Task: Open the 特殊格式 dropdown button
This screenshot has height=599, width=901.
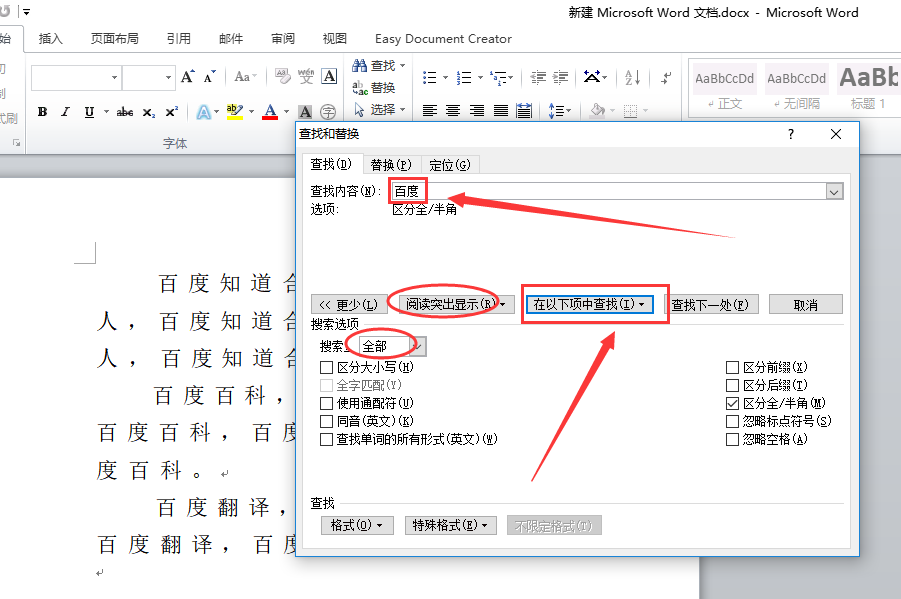Action: pos(450,525)
